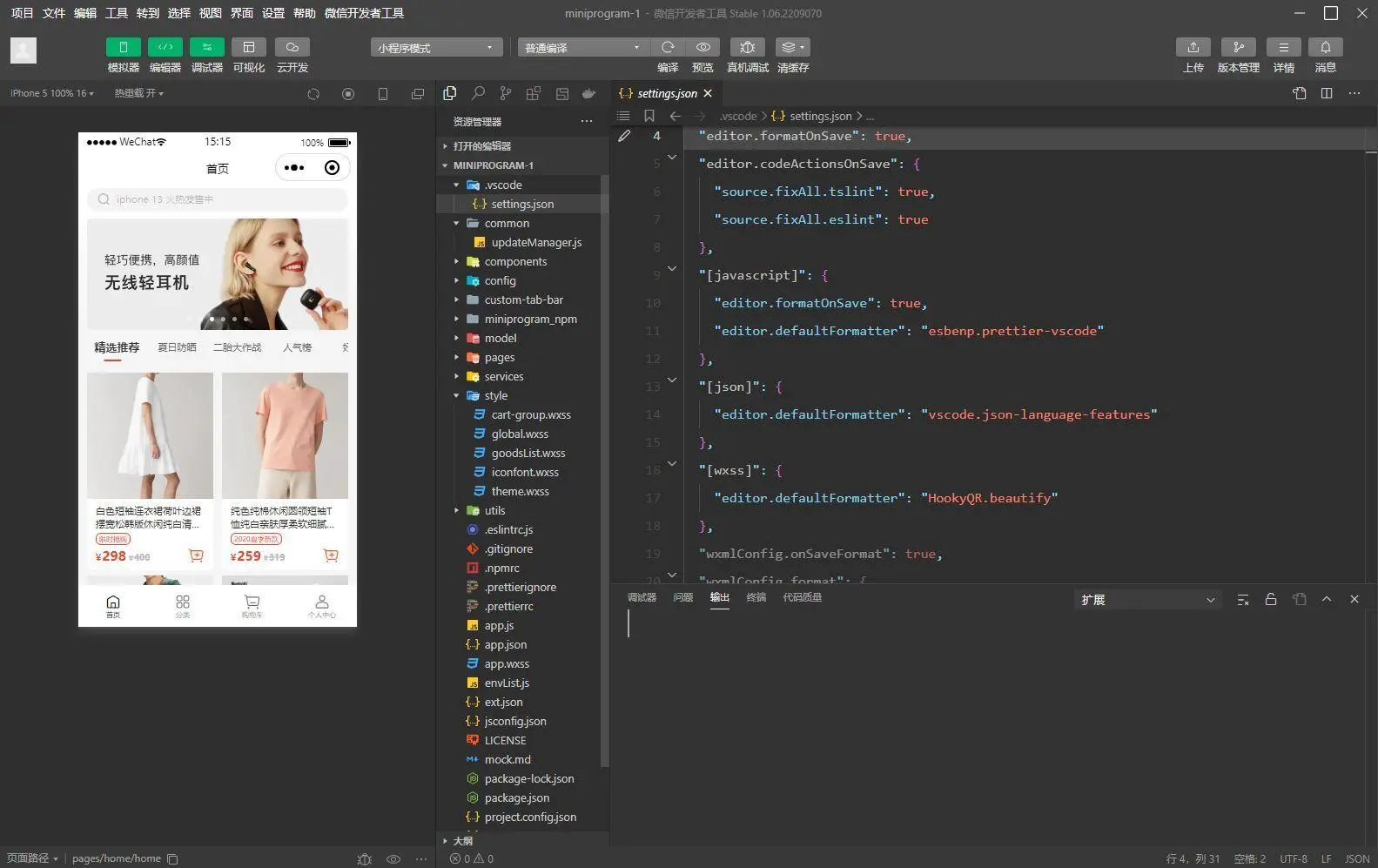Image resolution: width=1378 pixels, height=868 pixels.
Task: Click the iphone 13 search field in simulator
Action: click(218, 199)
